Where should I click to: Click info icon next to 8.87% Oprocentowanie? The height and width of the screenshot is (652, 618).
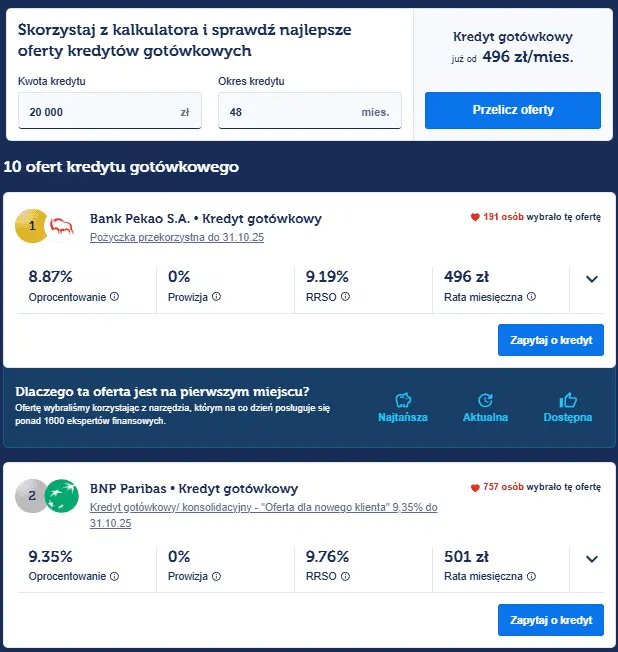click(x=114, y=297)
